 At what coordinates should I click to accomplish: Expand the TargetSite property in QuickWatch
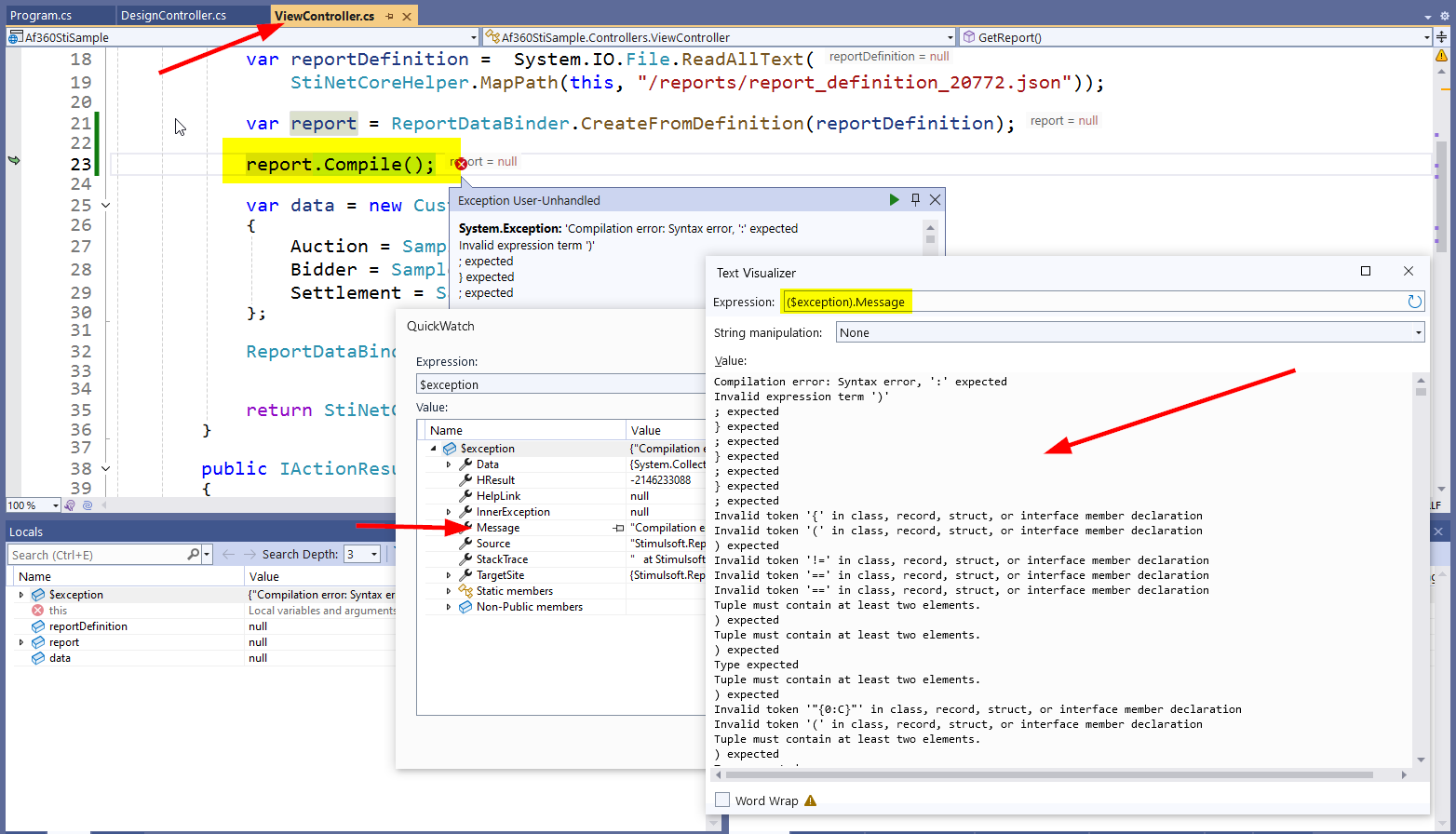click(x=449, y=575)
